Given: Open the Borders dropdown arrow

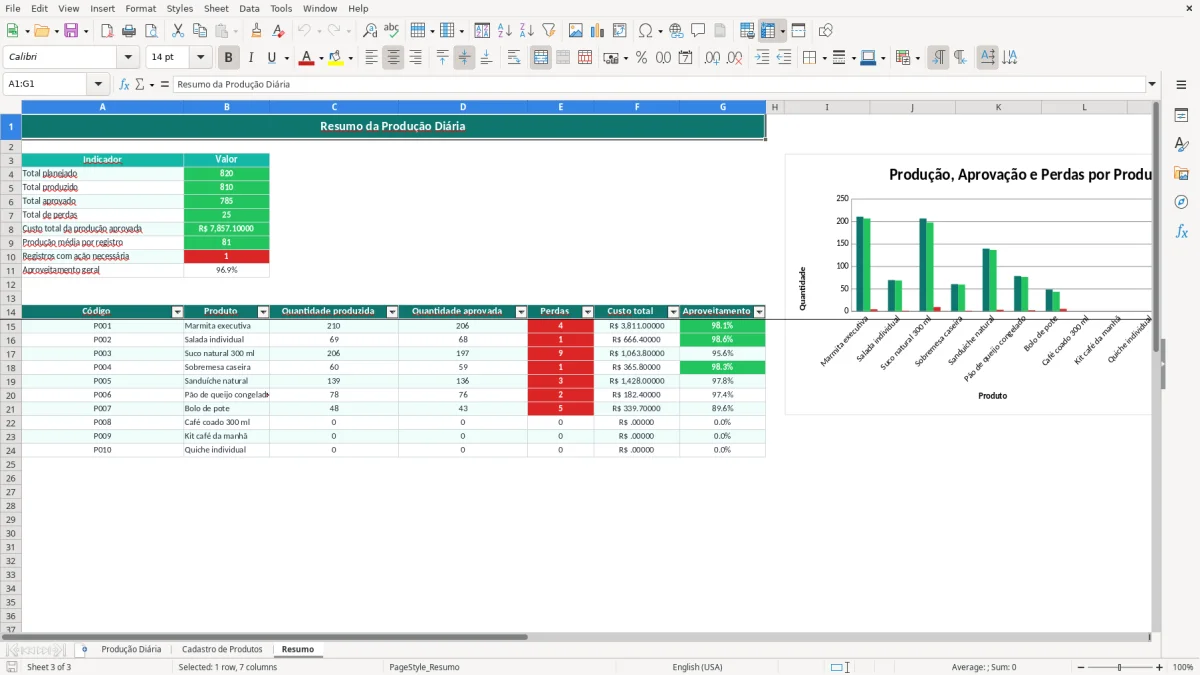Looking at the screenshot, I should pyautogui.click(x=826, y=58).
